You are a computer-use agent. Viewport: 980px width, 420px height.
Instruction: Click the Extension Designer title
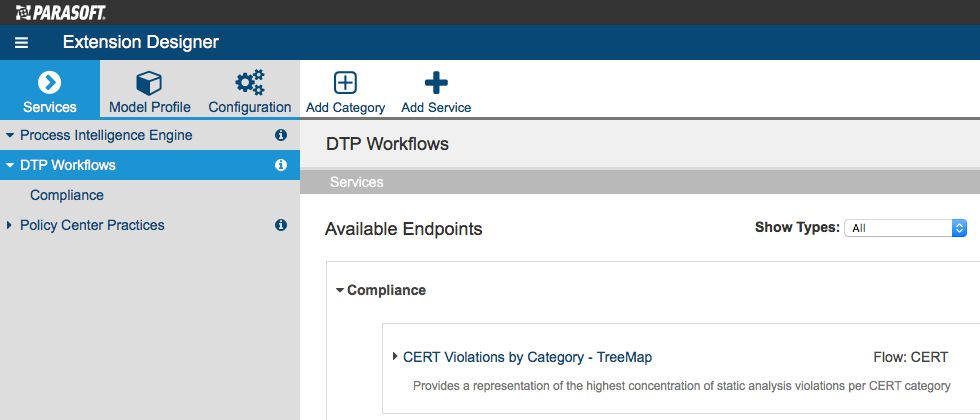point(141,42)
